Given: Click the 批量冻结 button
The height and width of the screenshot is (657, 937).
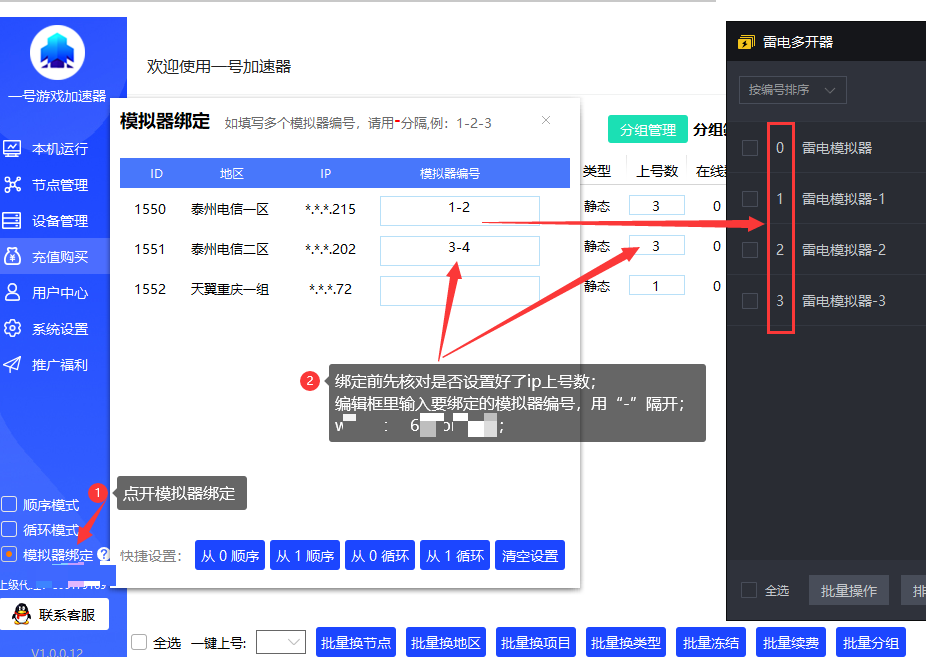Looking at the screenshot, I should pyautogui.click(x=711, y=643).
